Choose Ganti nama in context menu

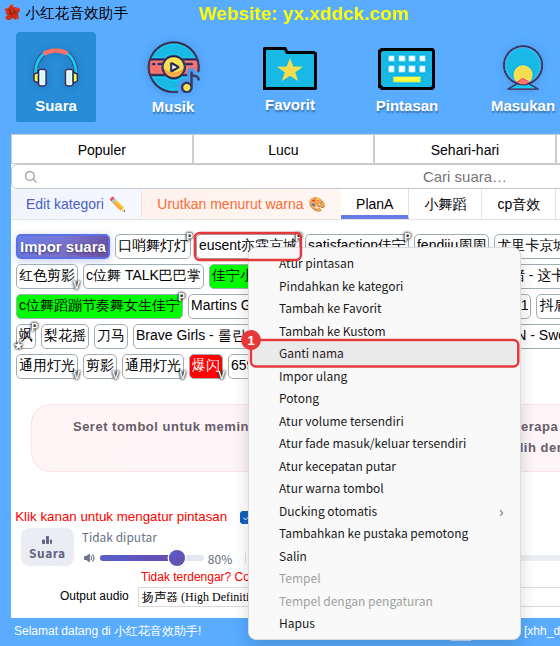pyautogui.click(x=384, y=353)
